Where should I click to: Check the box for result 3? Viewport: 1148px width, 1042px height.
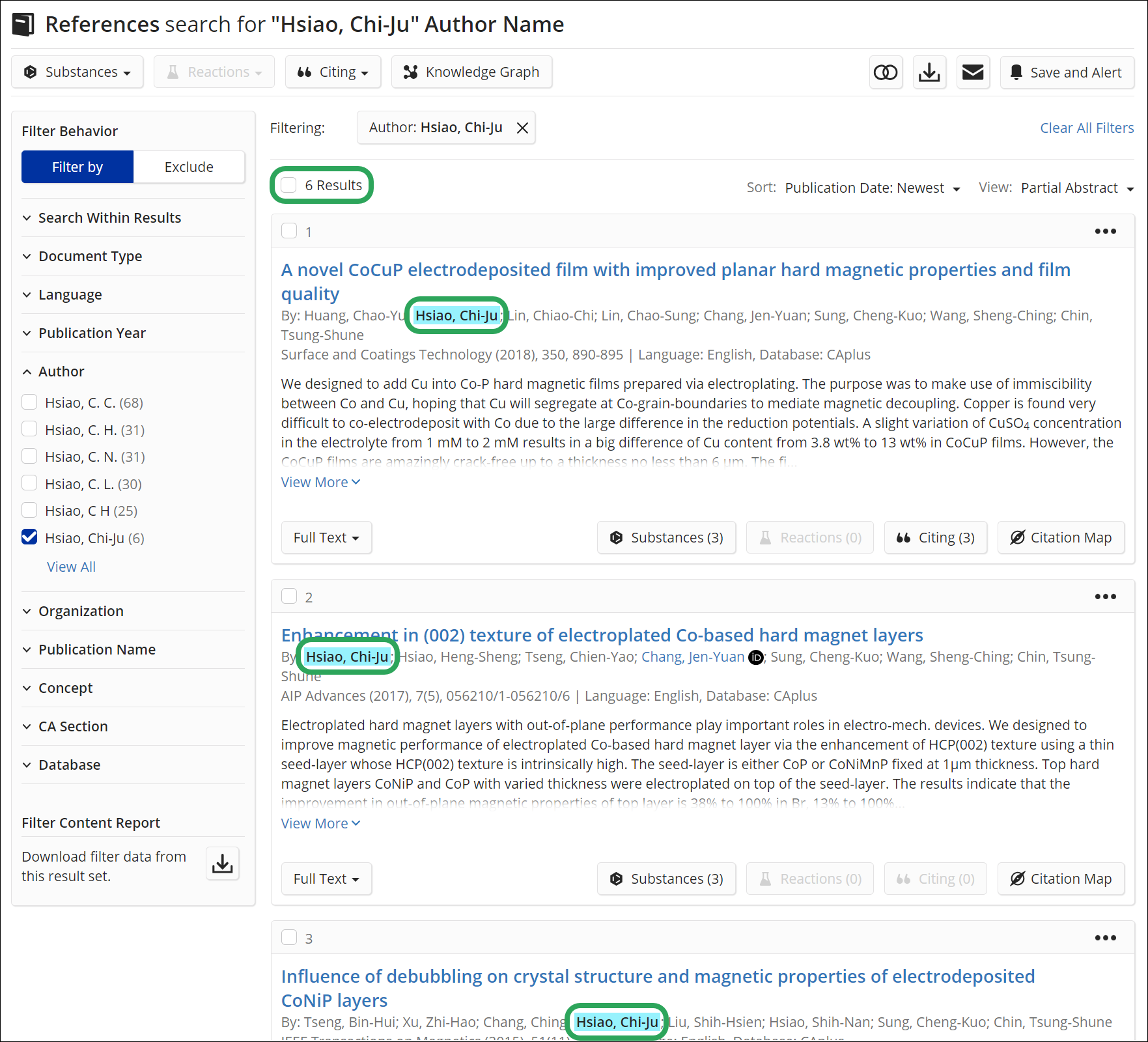tap(289, 938)
